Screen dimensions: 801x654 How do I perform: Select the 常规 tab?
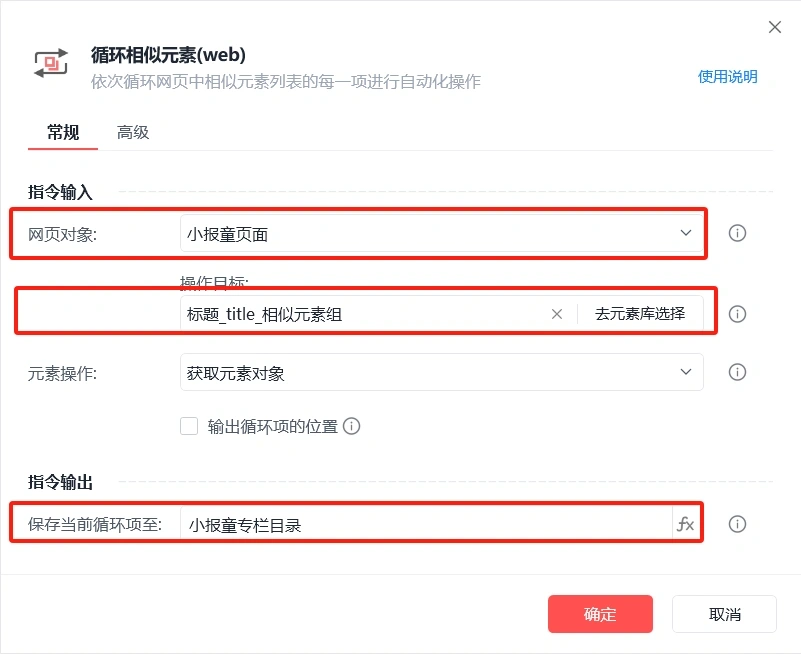coord(63,132)
